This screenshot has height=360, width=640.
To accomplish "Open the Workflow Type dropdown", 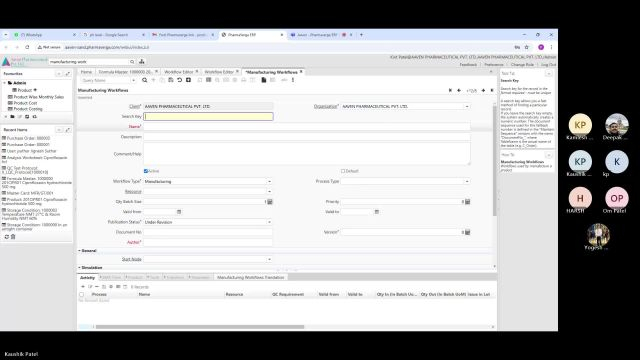I will coord(269,181).
